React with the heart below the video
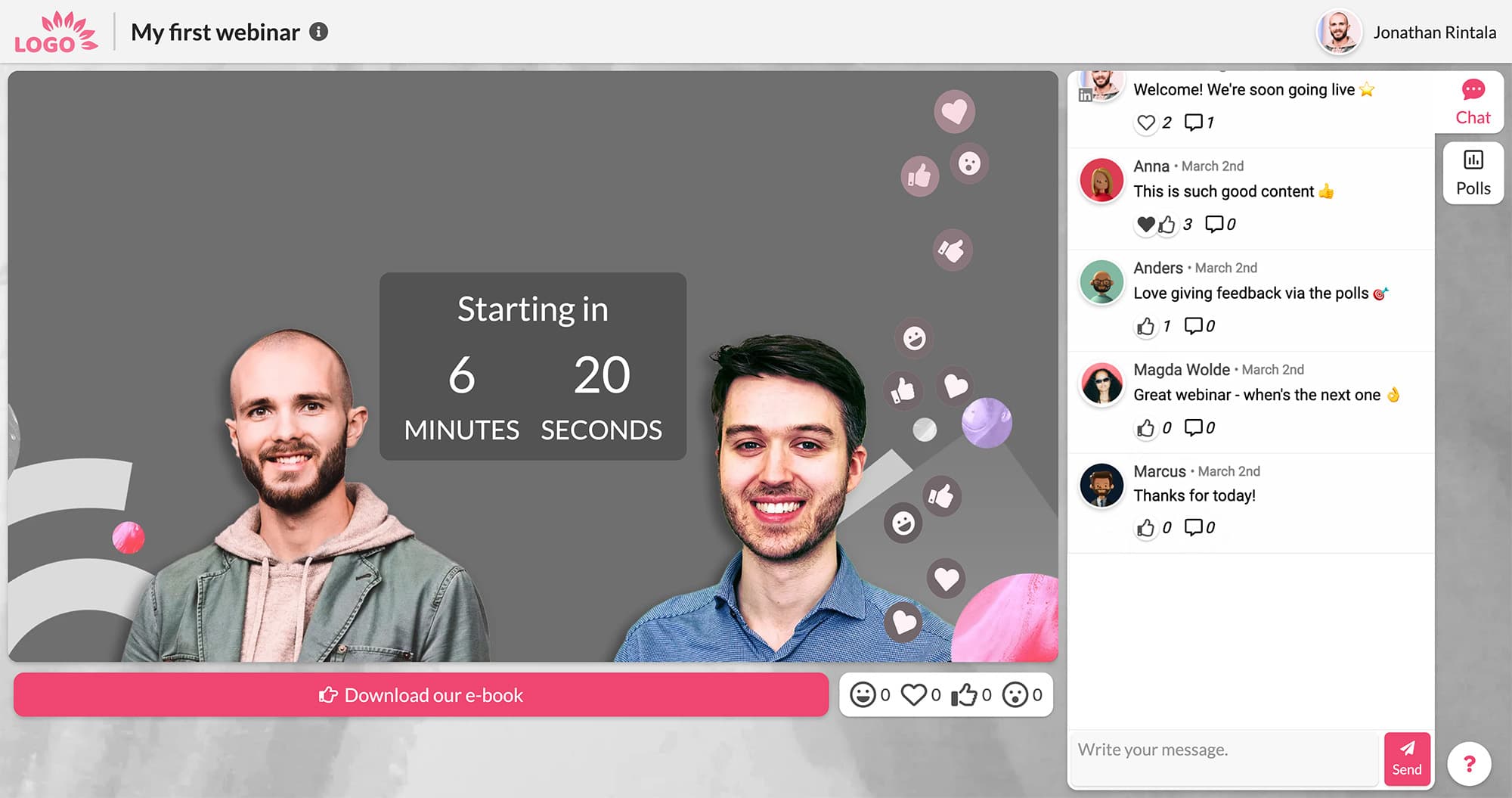Screen dimensions: 1512x798 pos(913,694)
